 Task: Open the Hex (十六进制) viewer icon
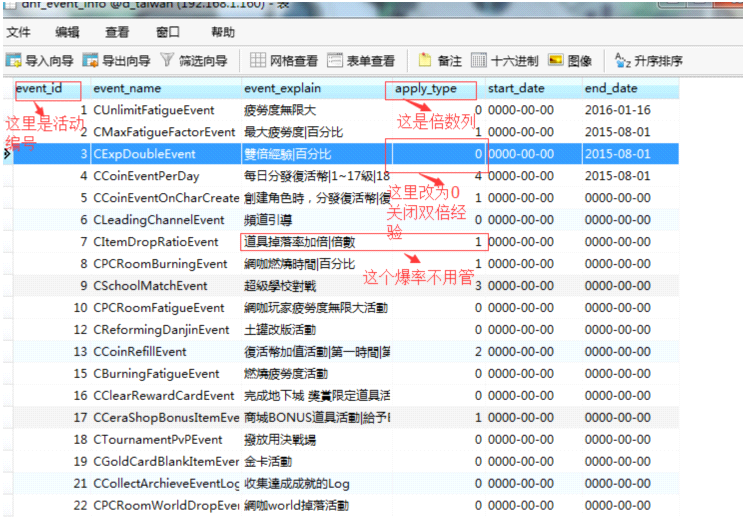[x=479, y=61]
